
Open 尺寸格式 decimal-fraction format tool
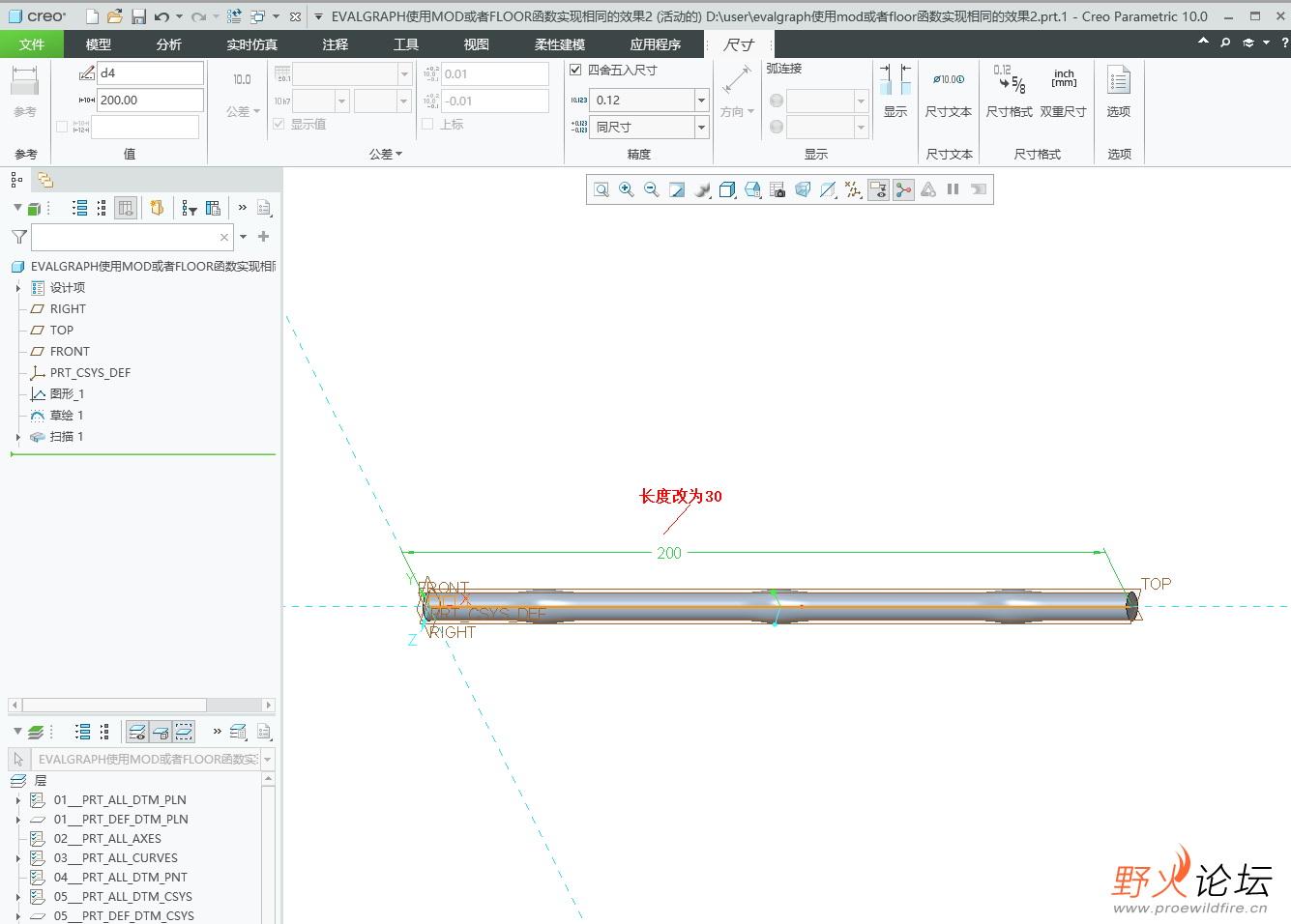[x=1010, y=92]
